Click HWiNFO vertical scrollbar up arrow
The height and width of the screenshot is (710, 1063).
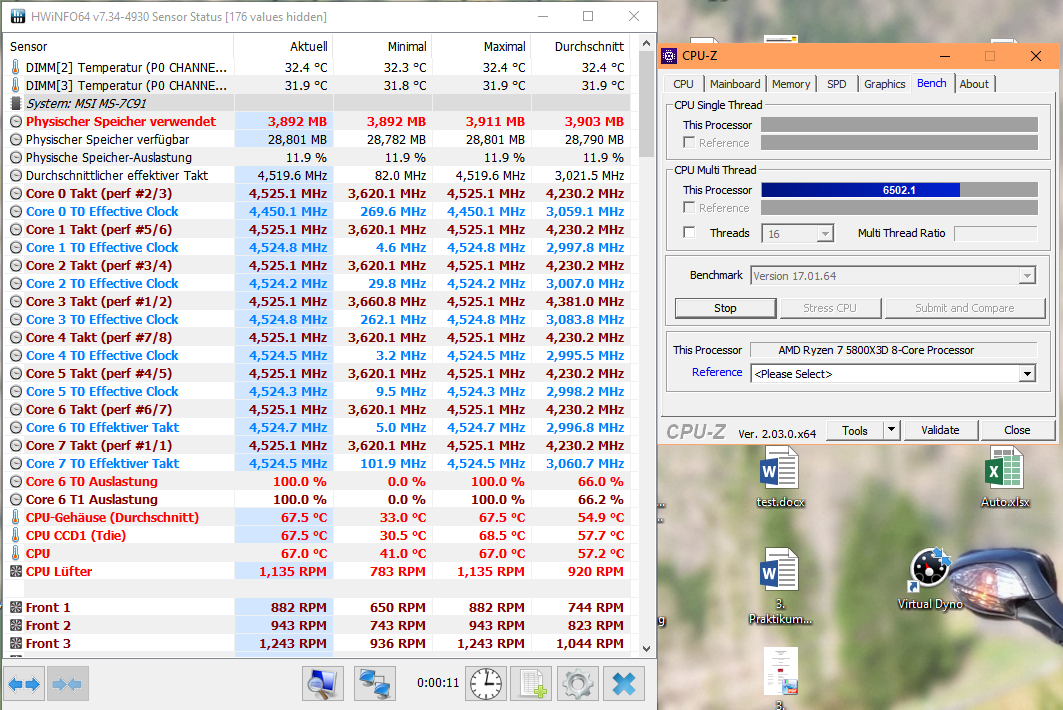click(x=646, y=43)
